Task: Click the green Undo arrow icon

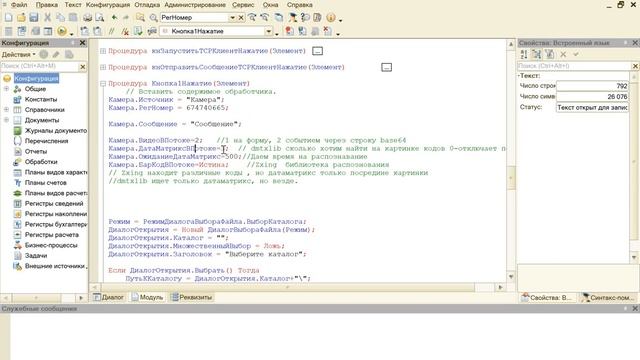Action: [x=114, y=18]
